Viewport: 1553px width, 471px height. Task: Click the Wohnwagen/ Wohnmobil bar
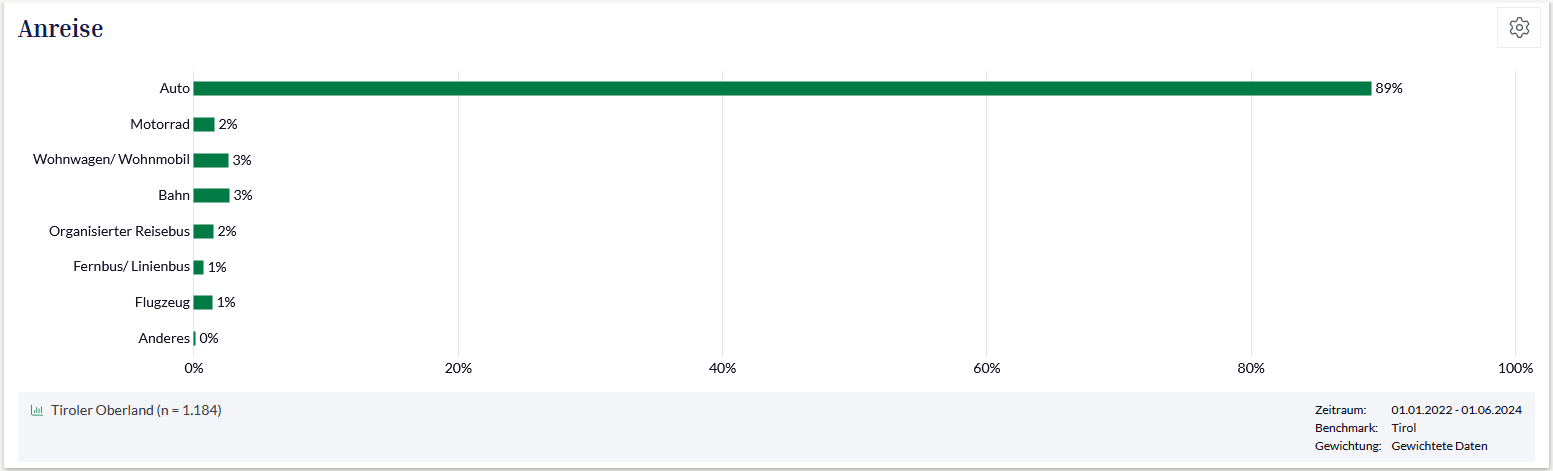tap(211, 160)
